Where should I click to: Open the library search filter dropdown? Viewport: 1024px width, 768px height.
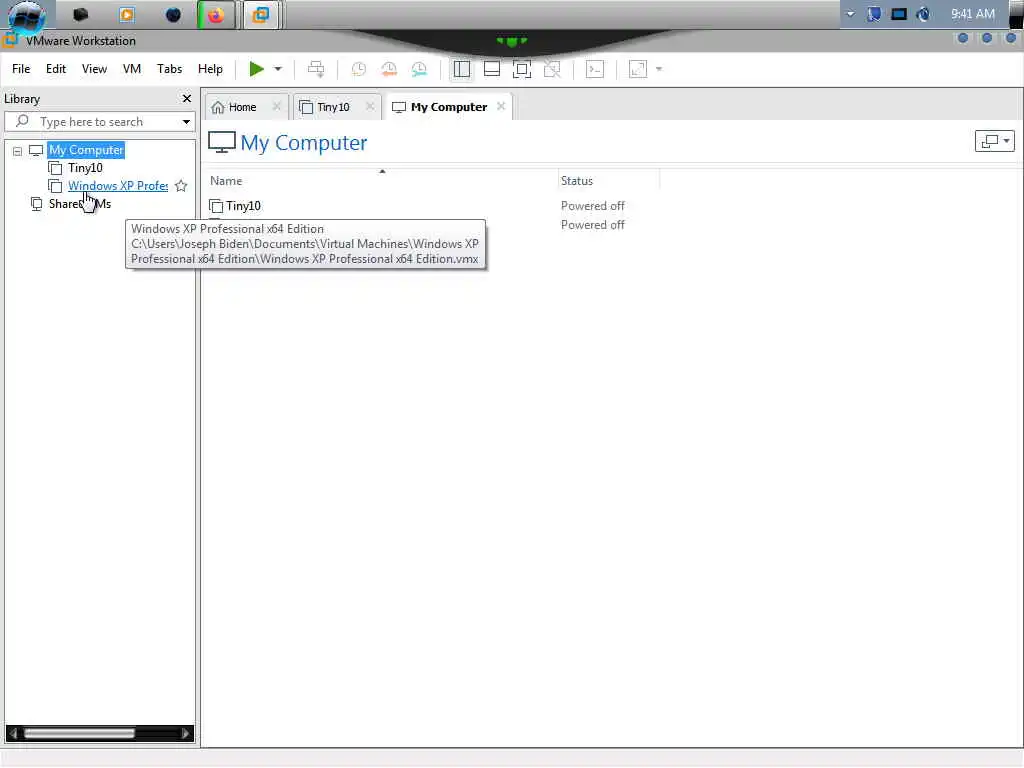point(186,122)
